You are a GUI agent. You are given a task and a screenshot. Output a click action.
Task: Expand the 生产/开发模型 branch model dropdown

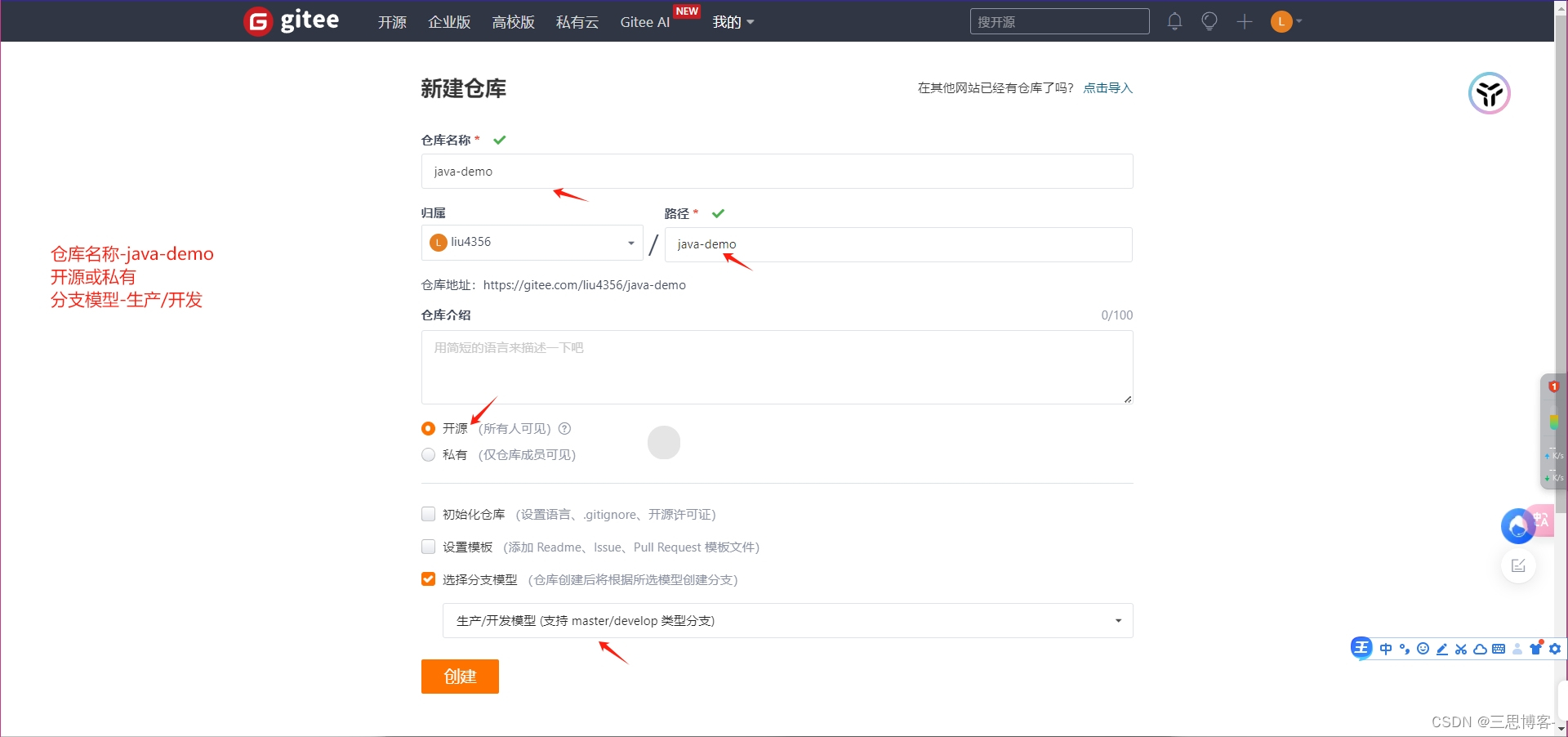pos(787,620)
